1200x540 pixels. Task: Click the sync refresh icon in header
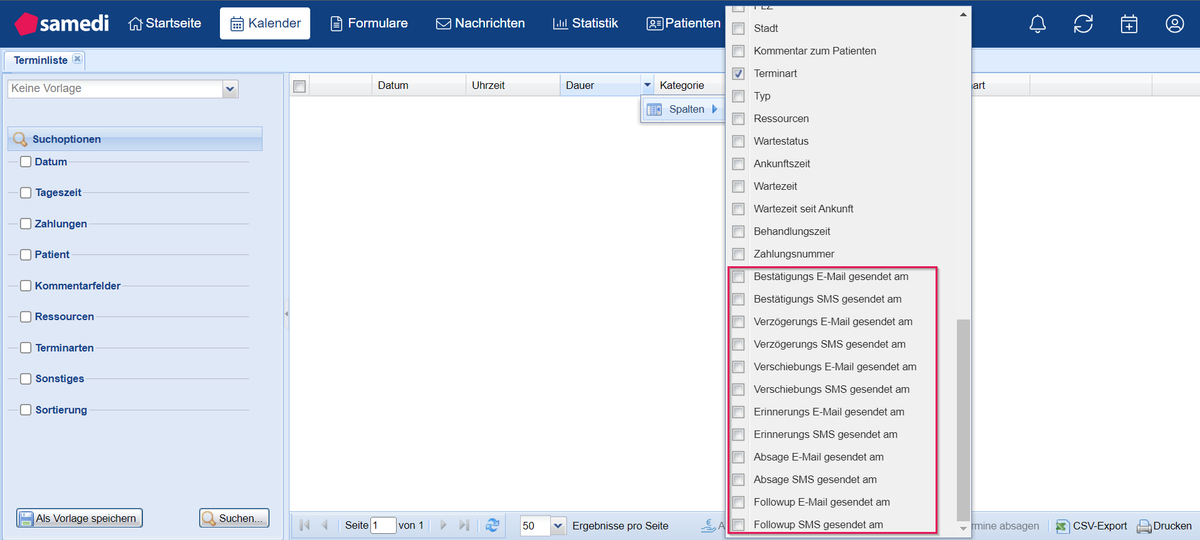click(1083, 24)
